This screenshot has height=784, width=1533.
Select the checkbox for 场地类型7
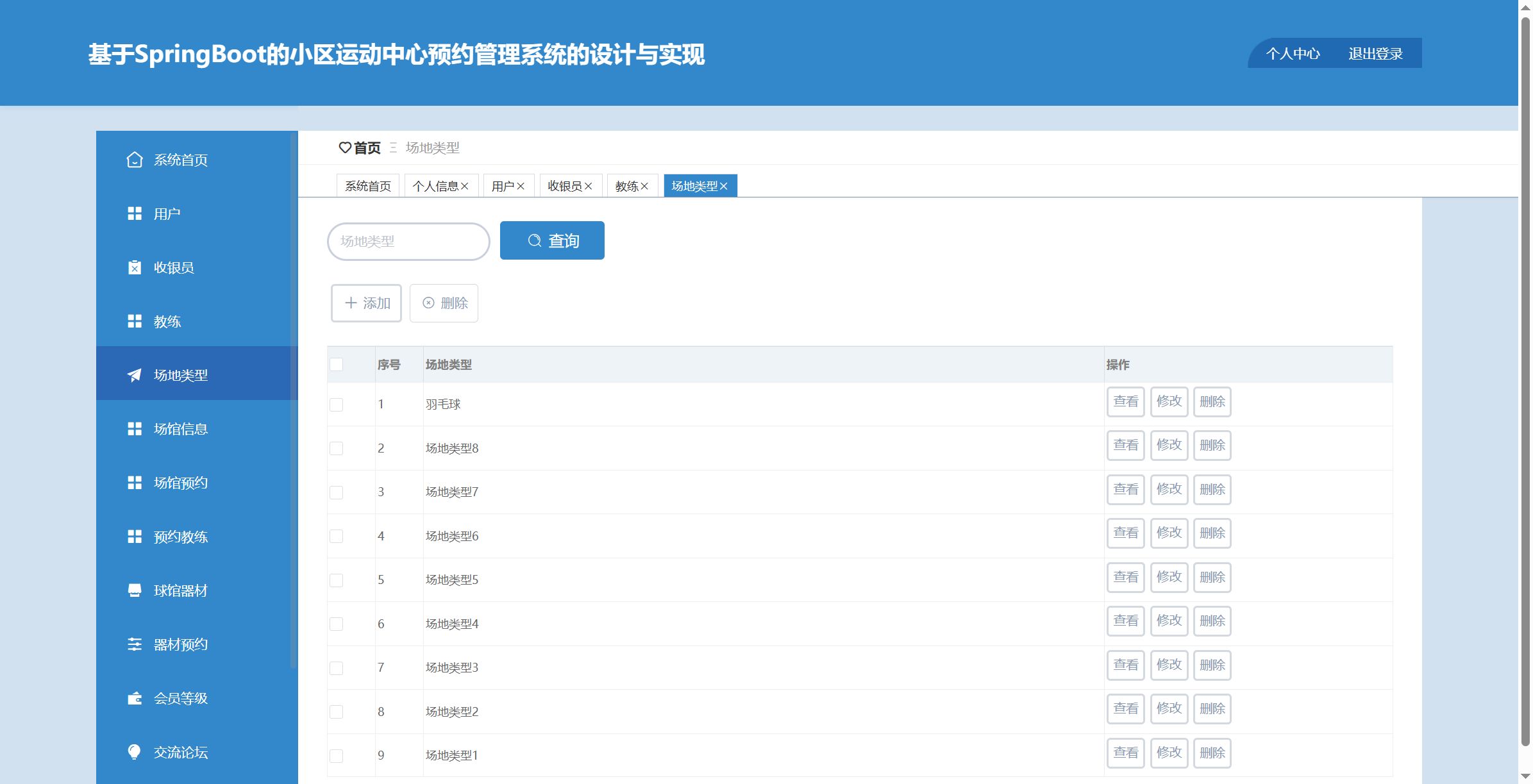[336, 492]
